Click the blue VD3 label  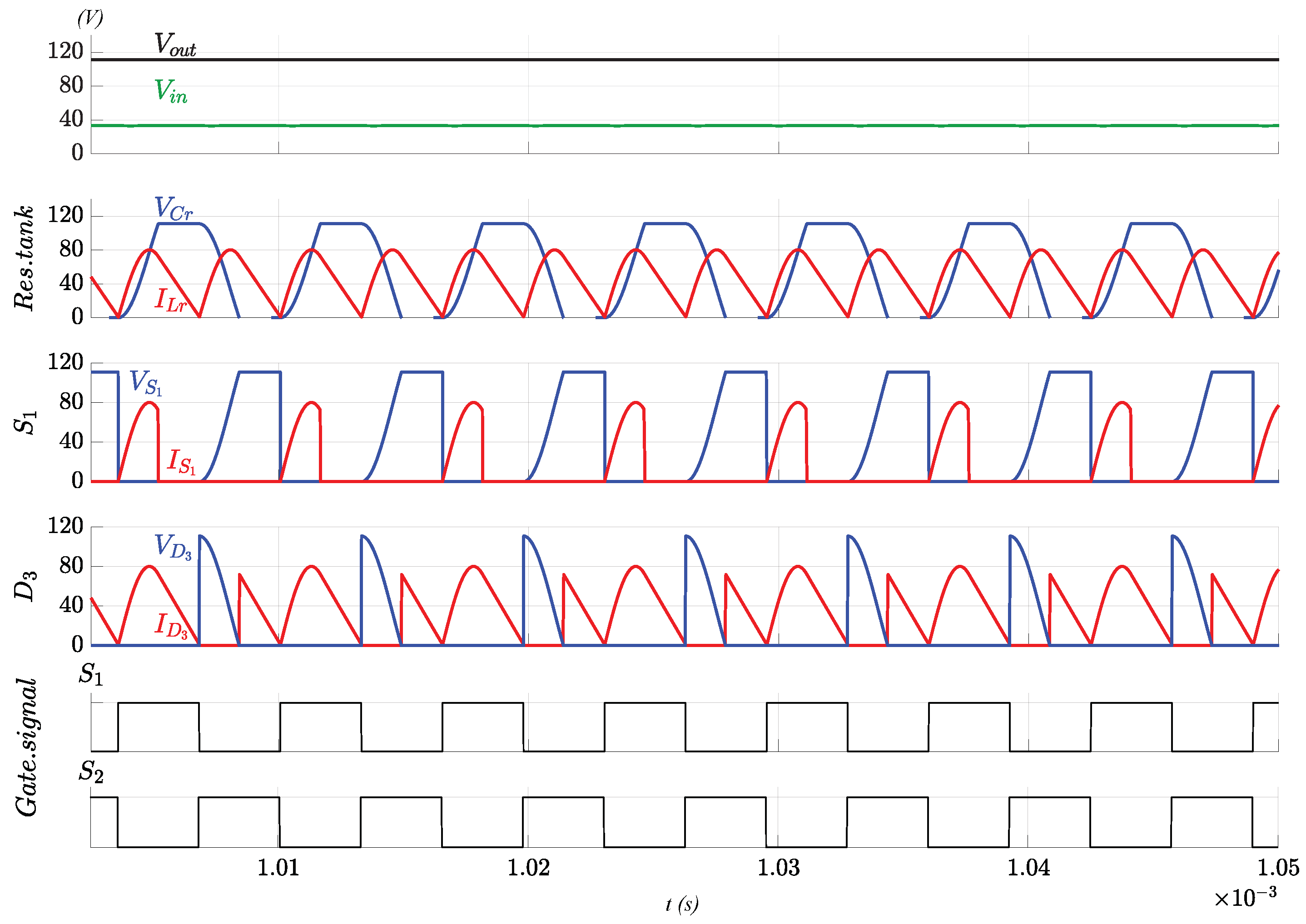173,547
